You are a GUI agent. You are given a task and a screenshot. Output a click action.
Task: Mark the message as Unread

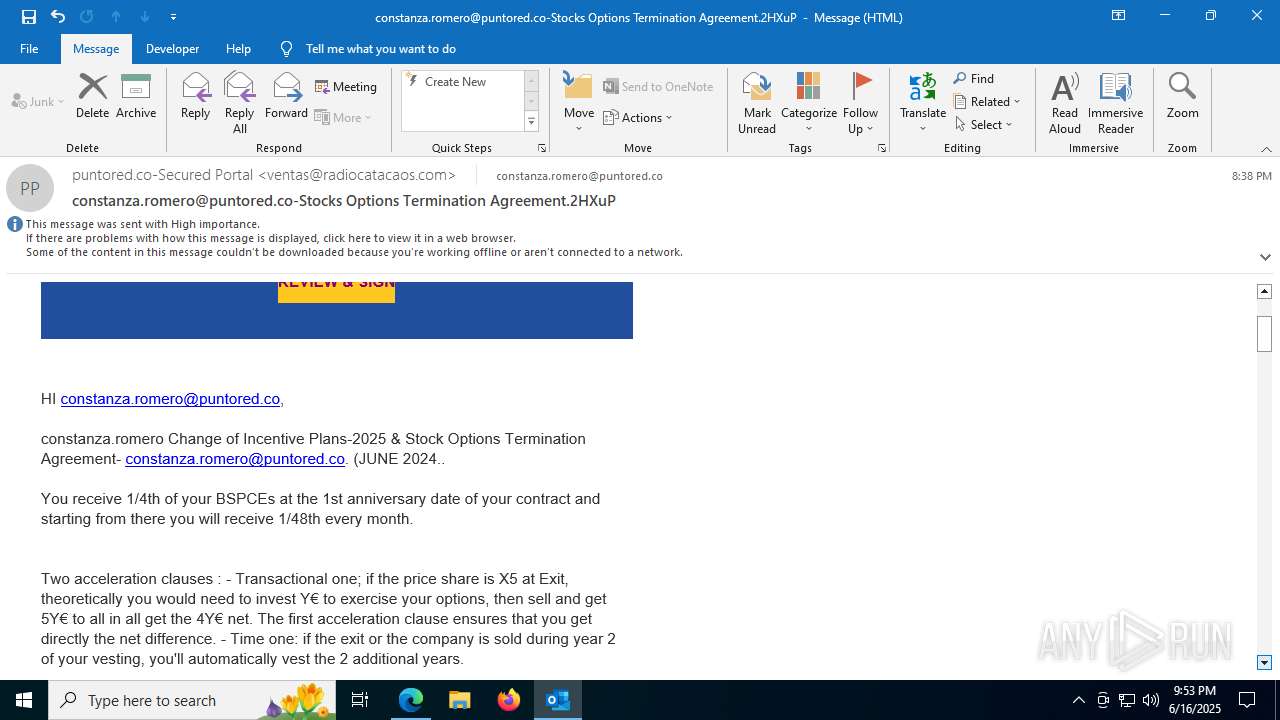click(x=757, y=102)
